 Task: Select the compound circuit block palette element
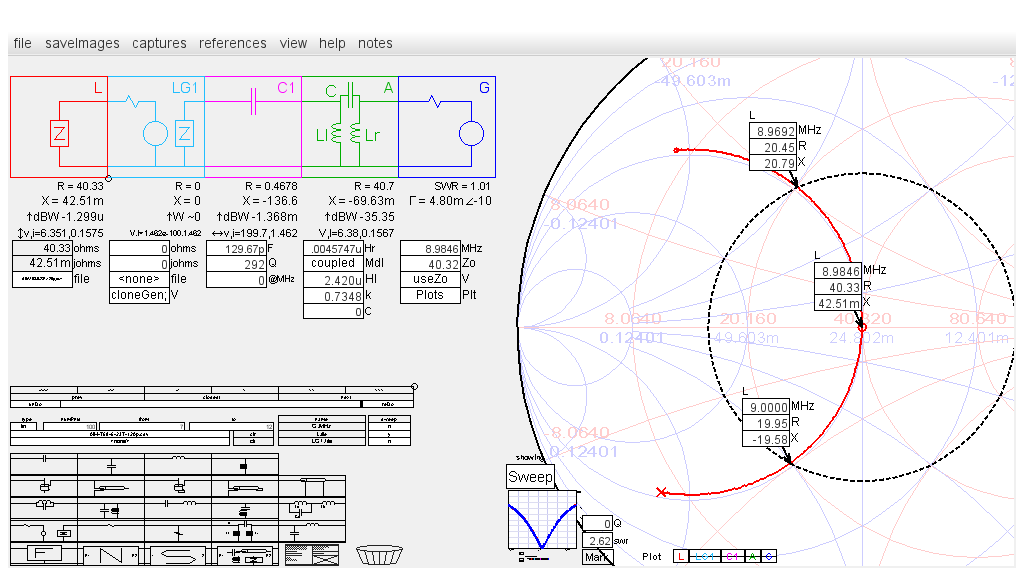coord(245,555)
